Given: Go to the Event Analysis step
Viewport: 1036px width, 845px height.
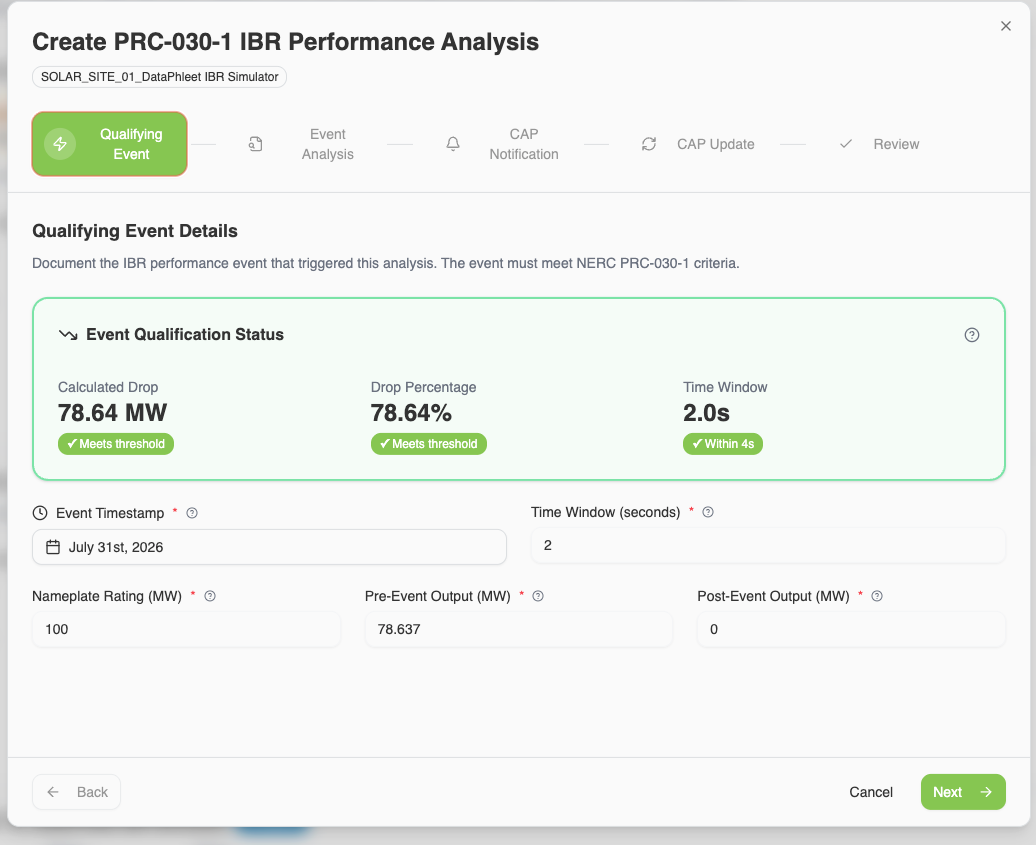Looking at the screenshot, I should (302, 144).
